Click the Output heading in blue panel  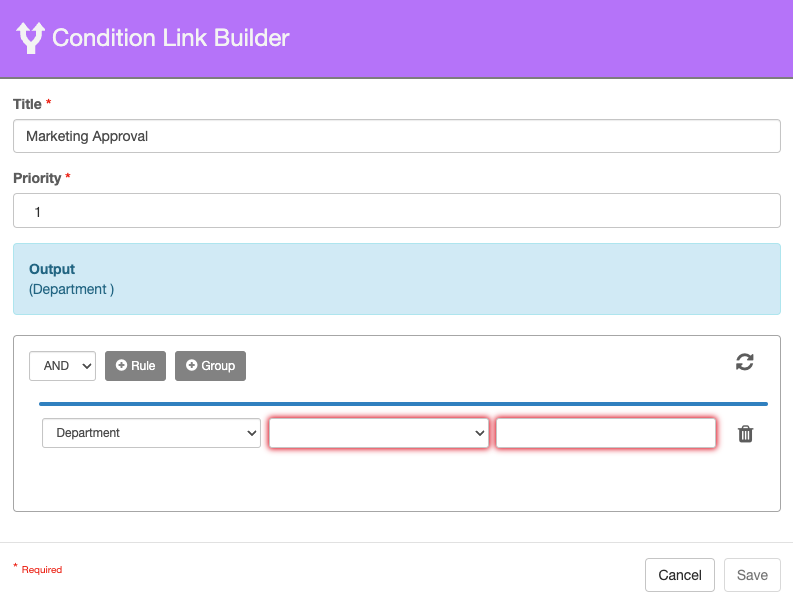click(52, 269)
